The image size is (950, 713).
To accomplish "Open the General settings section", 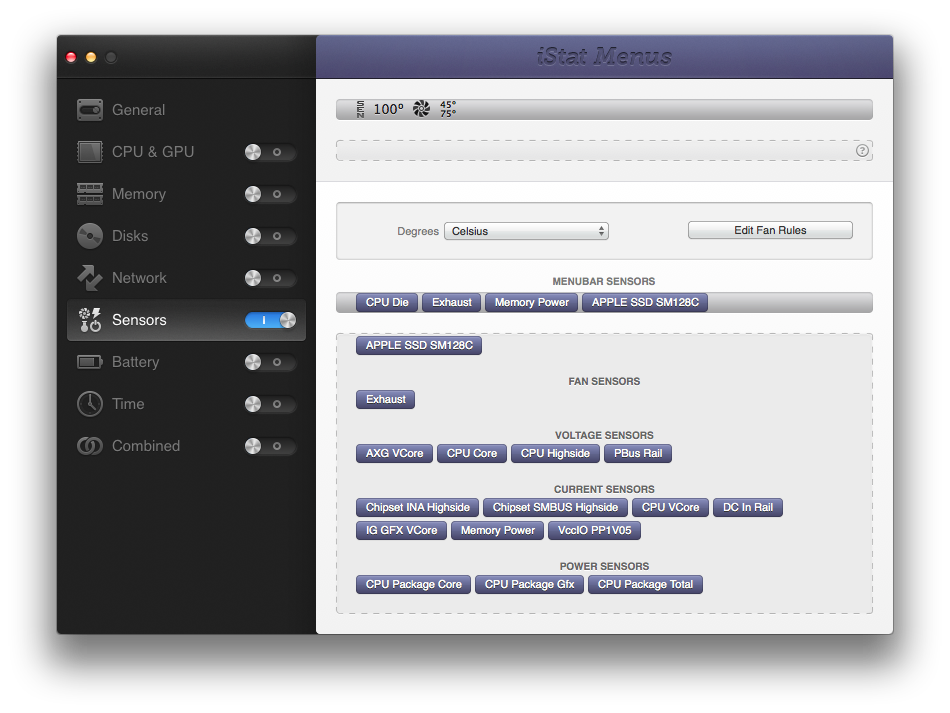I will 138,110.
